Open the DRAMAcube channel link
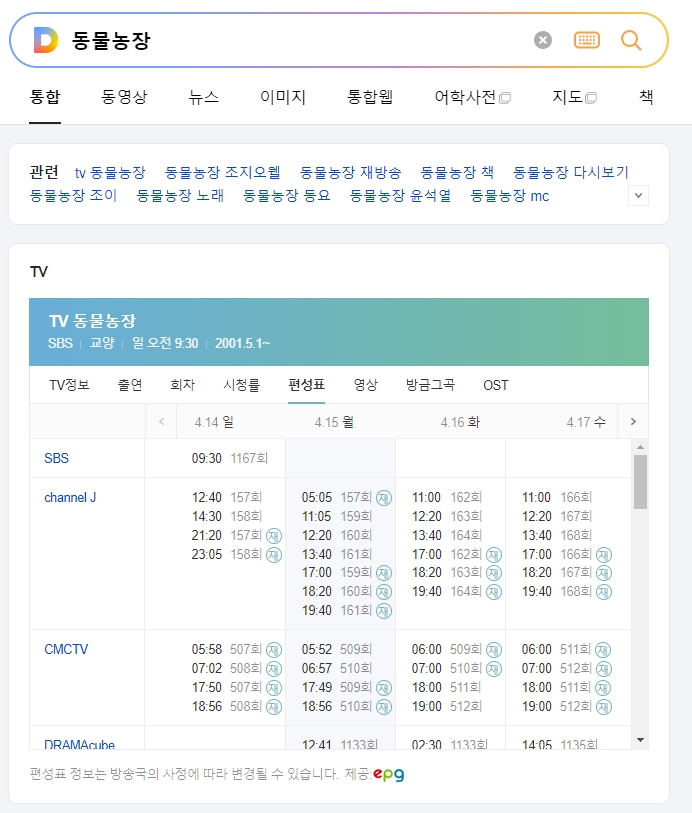 click(x=79, y=745)
